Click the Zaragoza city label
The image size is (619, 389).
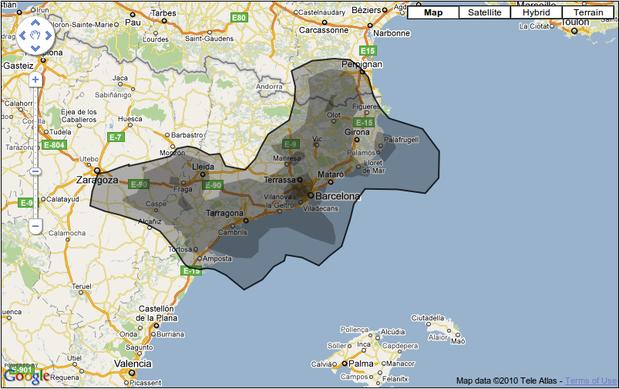(x=97, y=180)
